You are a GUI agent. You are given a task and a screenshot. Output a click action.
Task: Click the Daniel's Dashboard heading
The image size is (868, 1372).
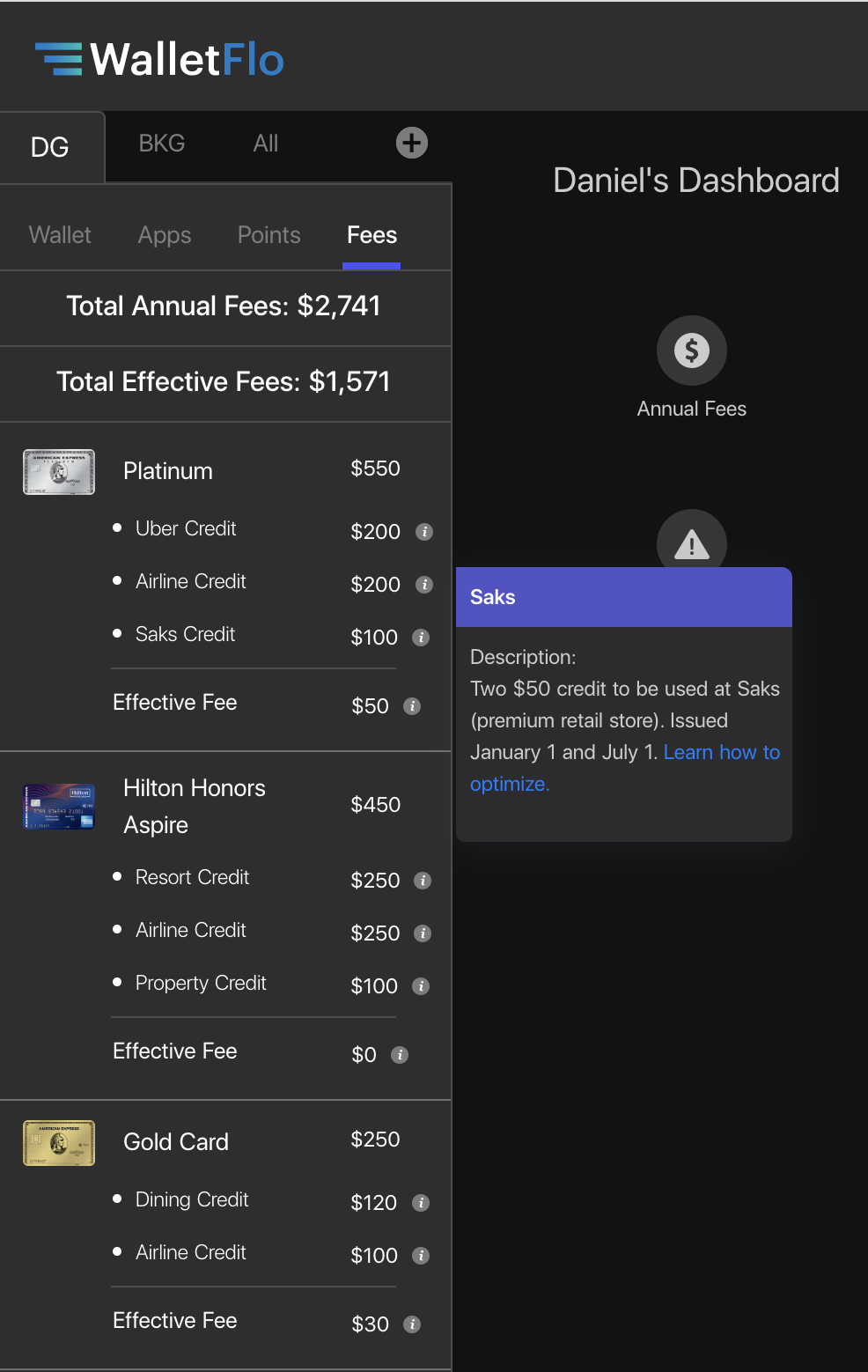tap(696, 181)
